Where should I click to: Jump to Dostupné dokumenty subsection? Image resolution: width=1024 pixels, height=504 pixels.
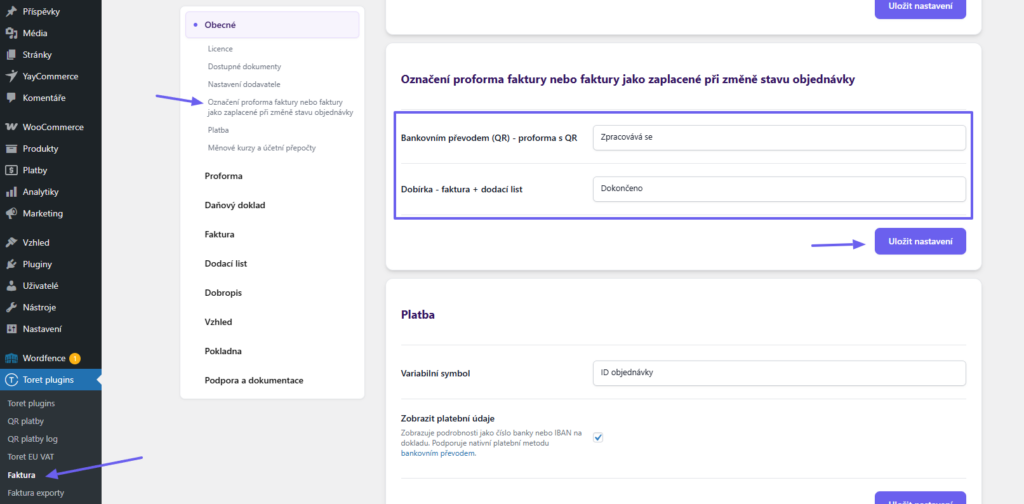[244, 67]
